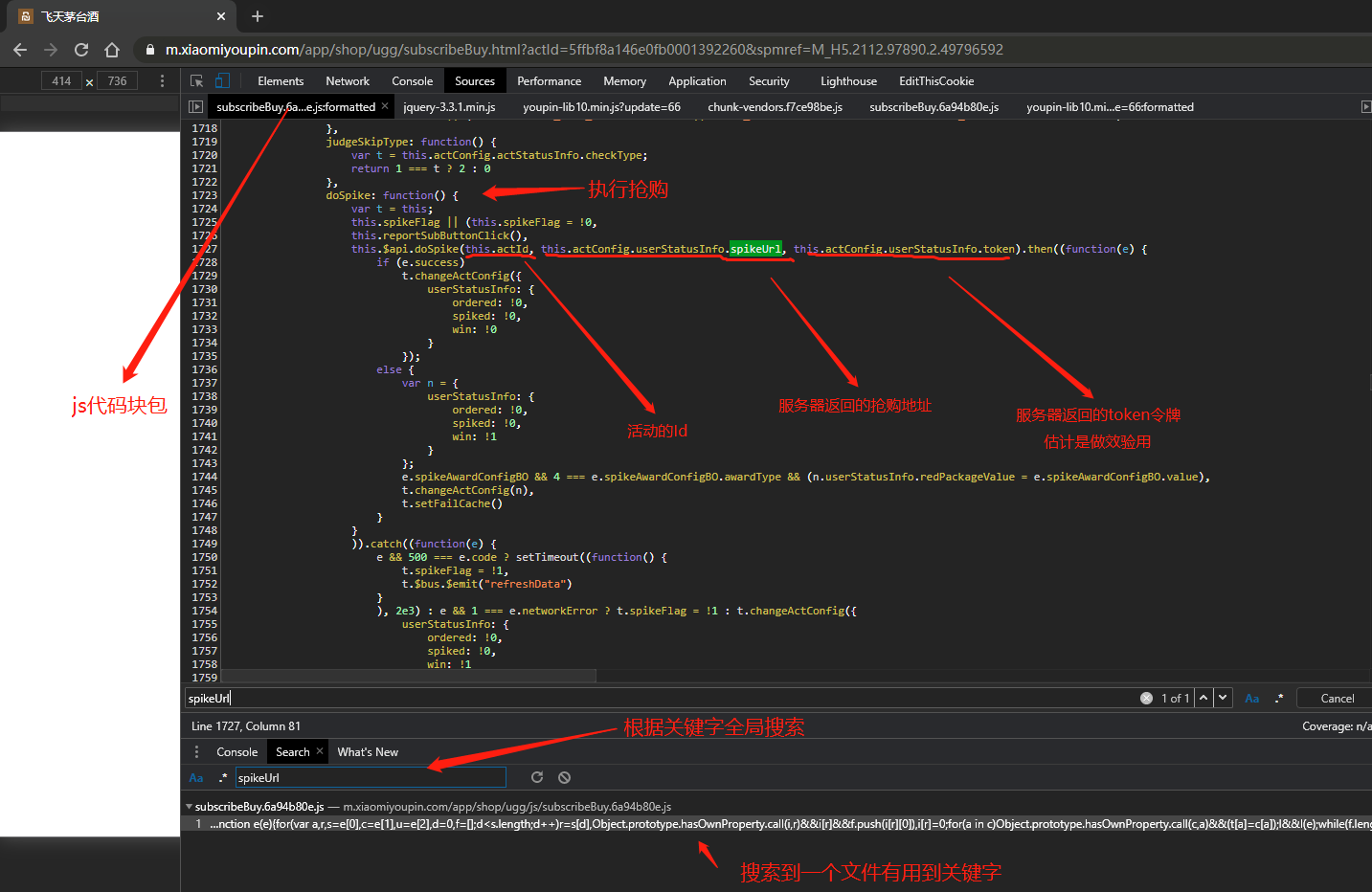Cancel the find-in-file search bar
1372x892 pixels.
click(1337, 699)
